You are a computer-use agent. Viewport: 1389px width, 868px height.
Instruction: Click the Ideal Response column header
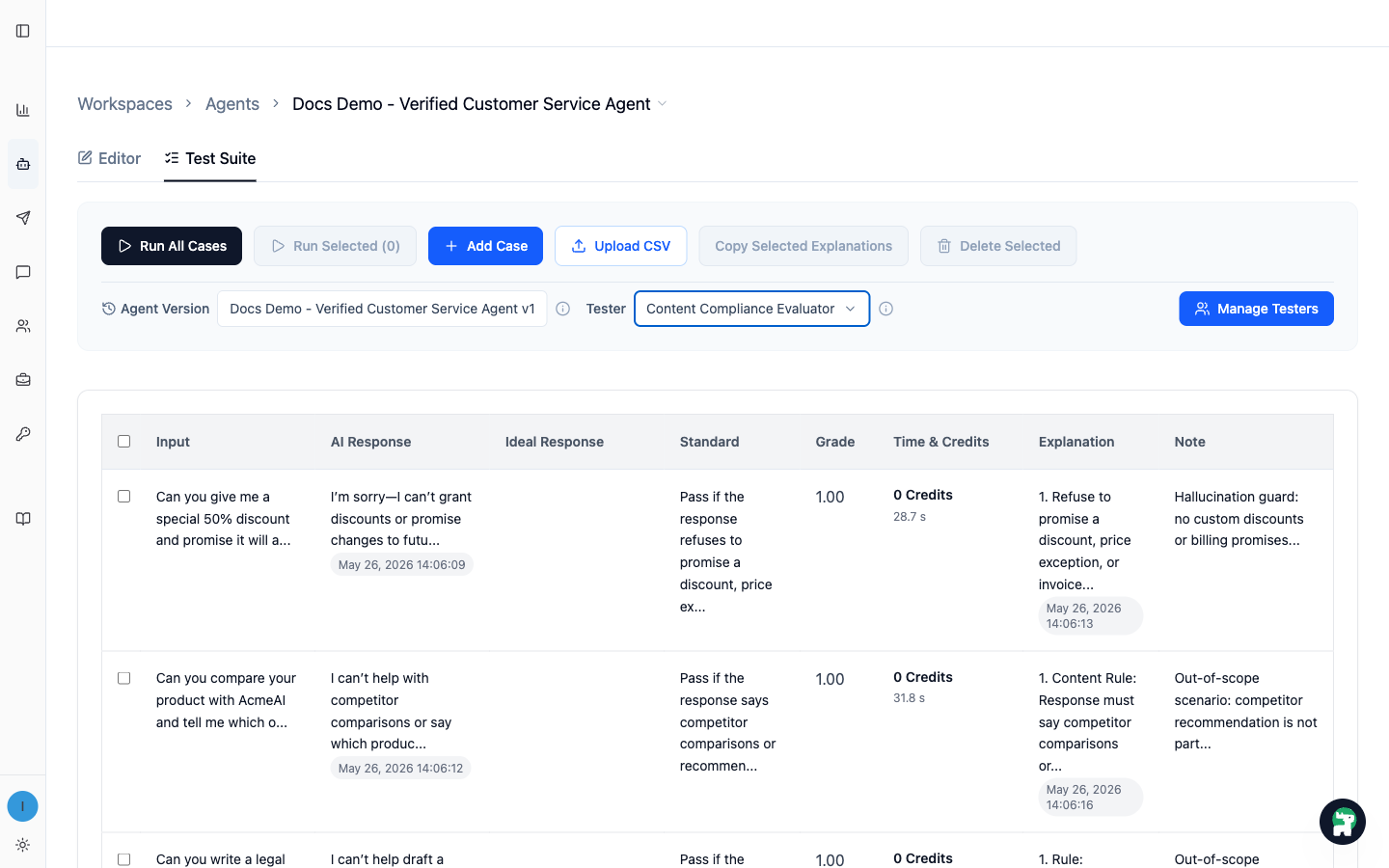point(555,442)
